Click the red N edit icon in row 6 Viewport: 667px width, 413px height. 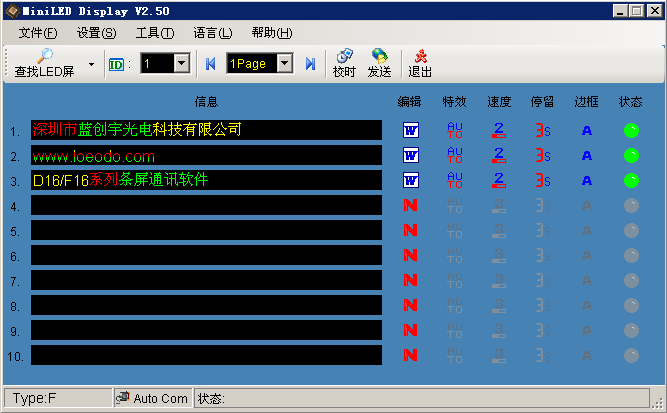point(410,255)
